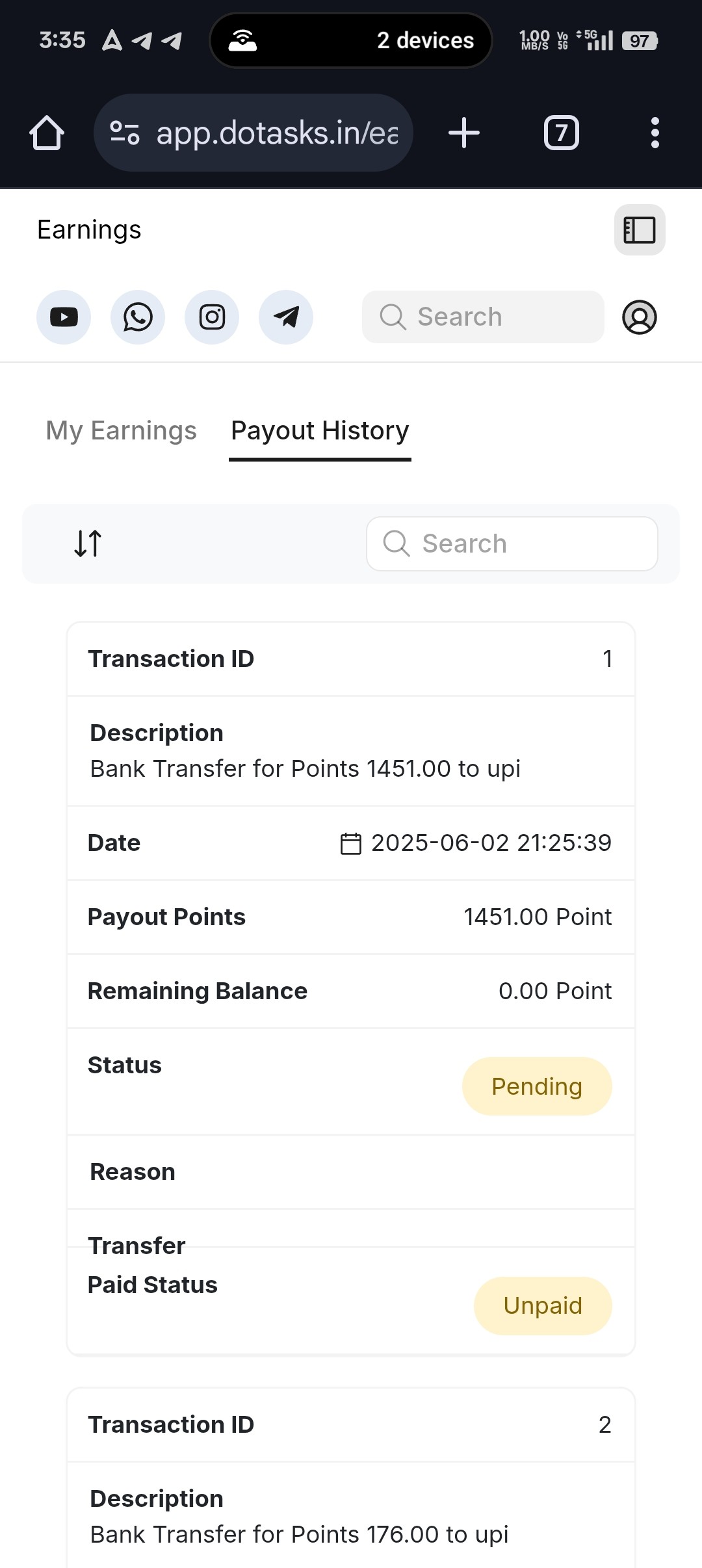Open the user profile avatar icon
The width and height of the screenshot is (702, 1568).
(x=640, y=317)
